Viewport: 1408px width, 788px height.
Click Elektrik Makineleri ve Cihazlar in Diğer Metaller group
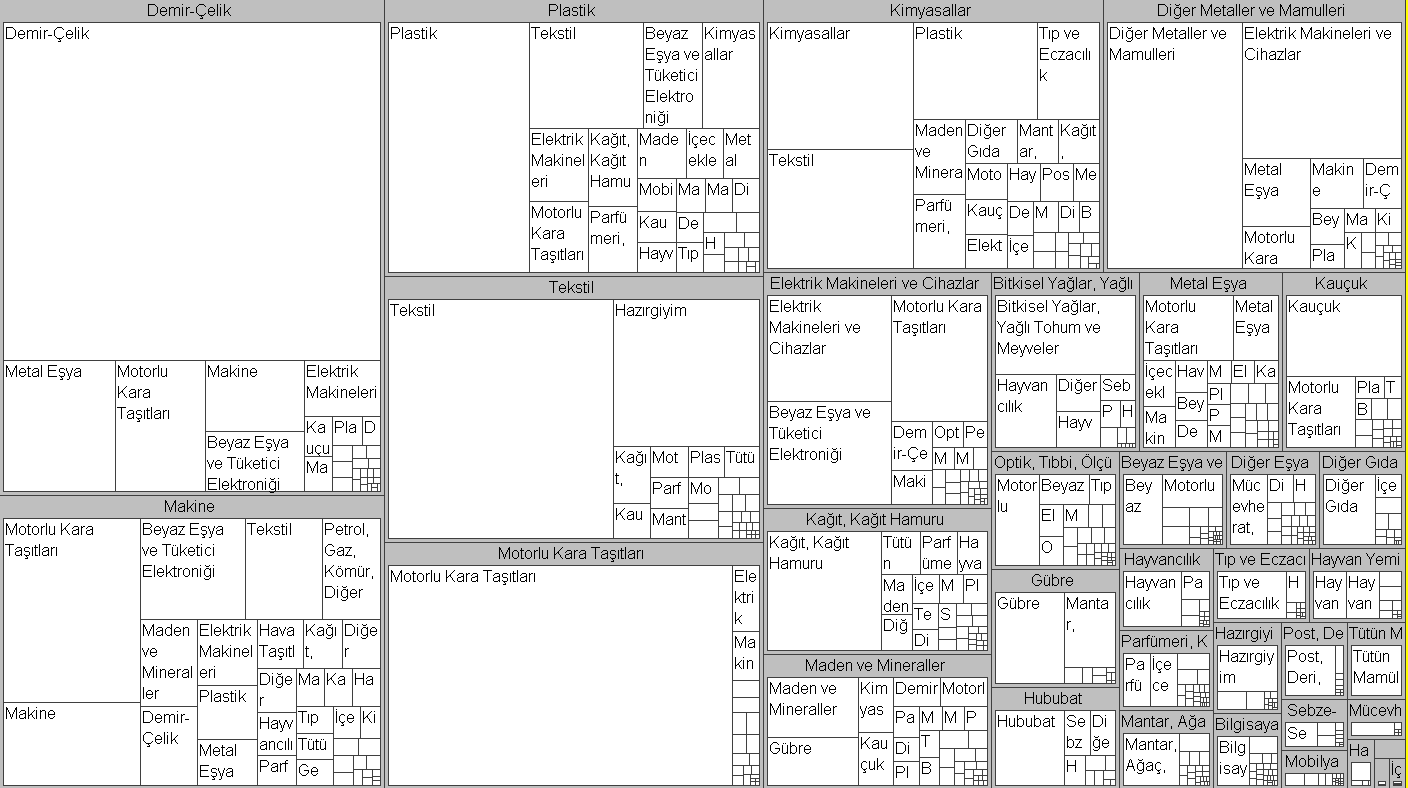(1321, 90)
